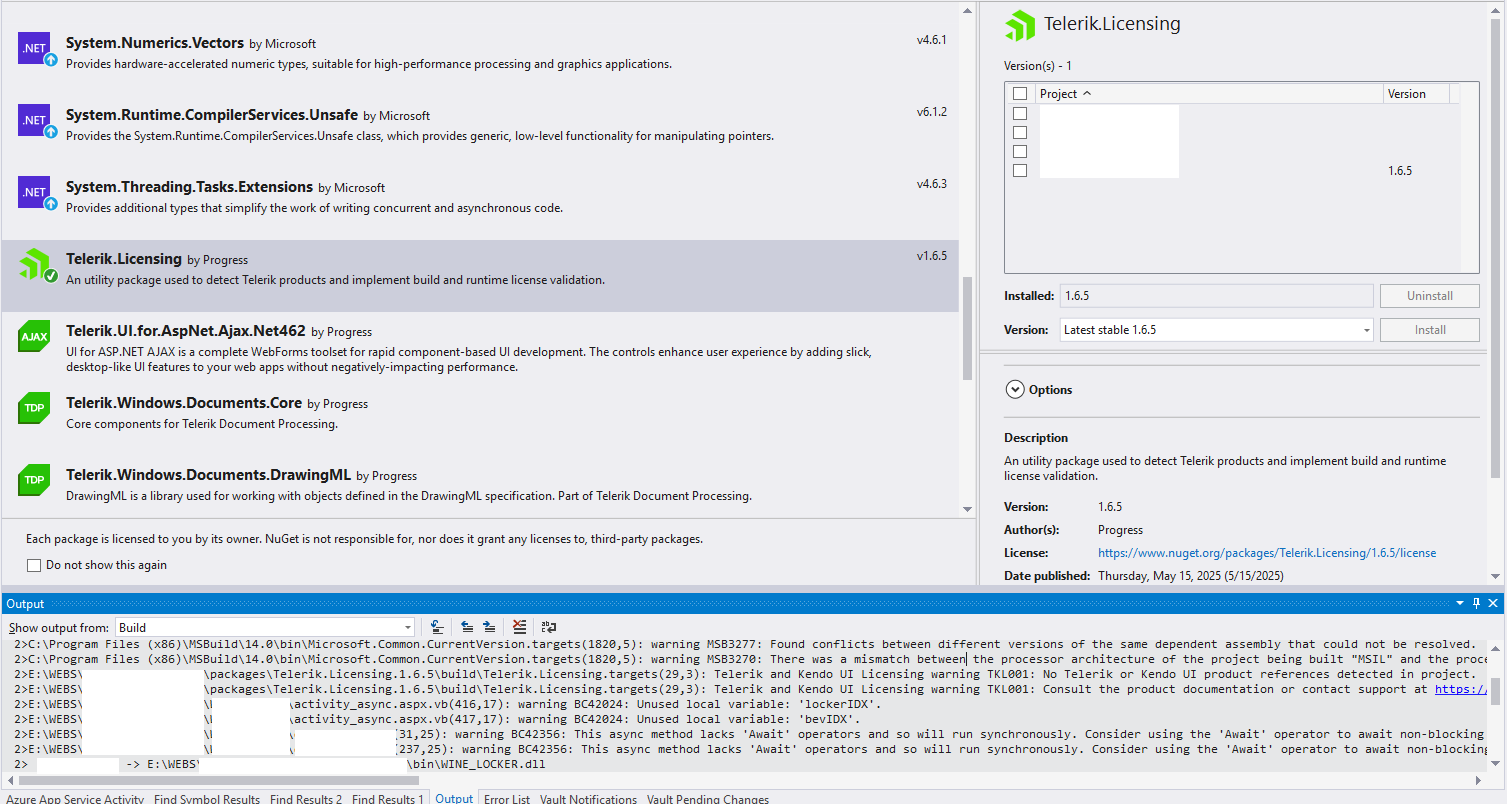This screenshot has height=804, width=1507.
Task: Open the Find Results 2 tab
Action: click(x=306, y=799)
